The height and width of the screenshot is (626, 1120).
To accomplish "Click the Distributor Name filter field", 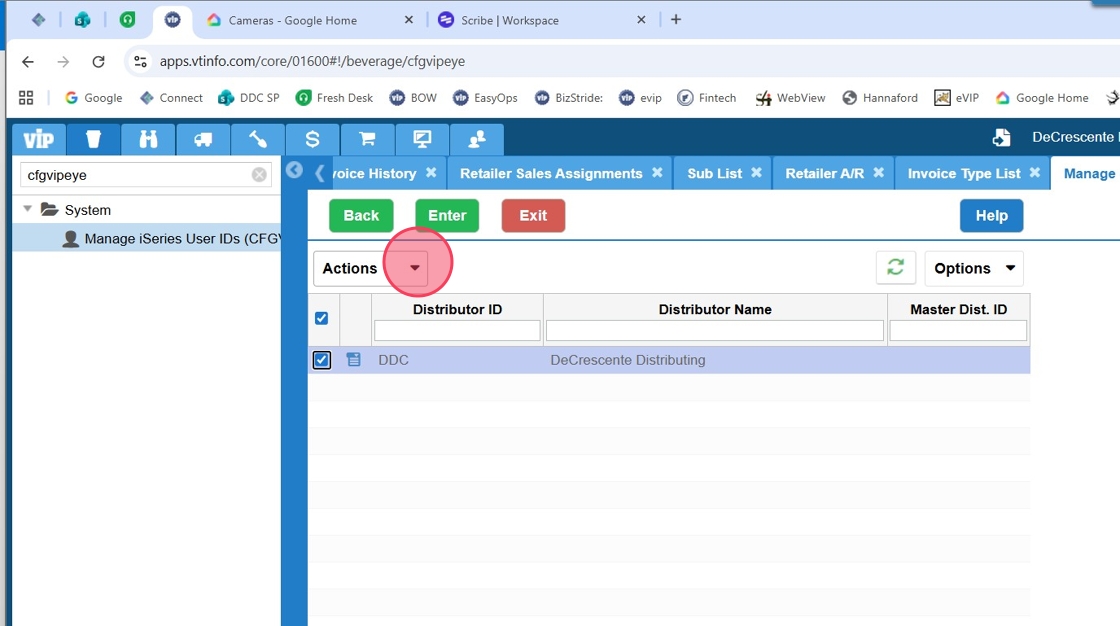I will tap(715, 330).
